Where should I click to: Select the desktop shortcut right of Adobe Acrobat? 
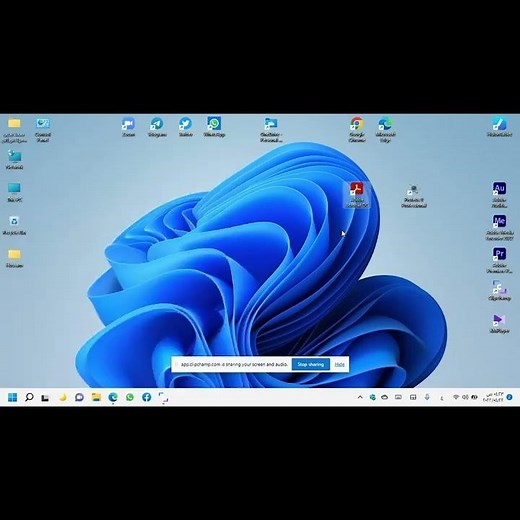point(414,196)
